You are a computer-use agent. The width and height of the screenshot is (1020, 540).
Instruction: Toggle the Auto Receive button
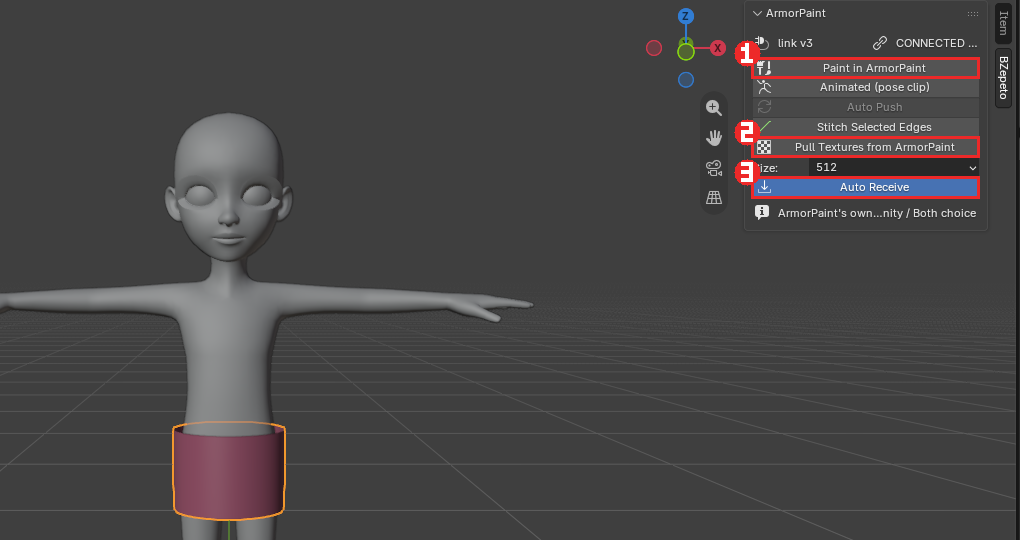point(866,187)
